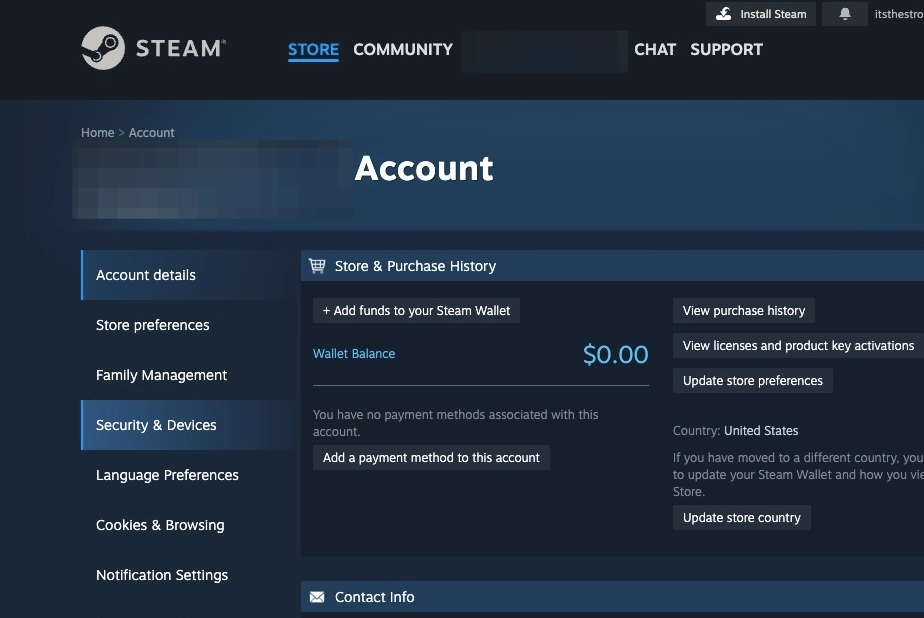The image size is (924, 618).
Task: Select Account details in sidebar
Action: (x=146, y=275)
